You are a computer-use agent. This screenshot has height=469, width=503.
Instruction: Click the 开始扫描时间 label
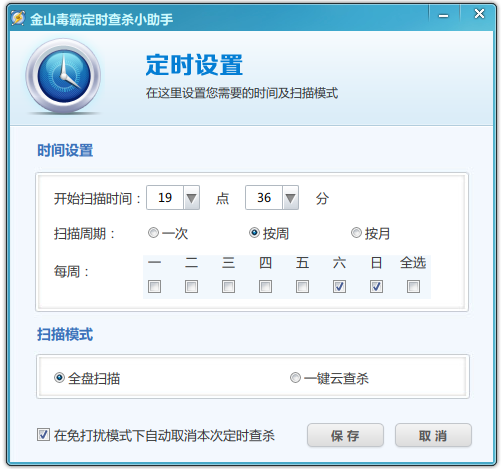[97, 199]
